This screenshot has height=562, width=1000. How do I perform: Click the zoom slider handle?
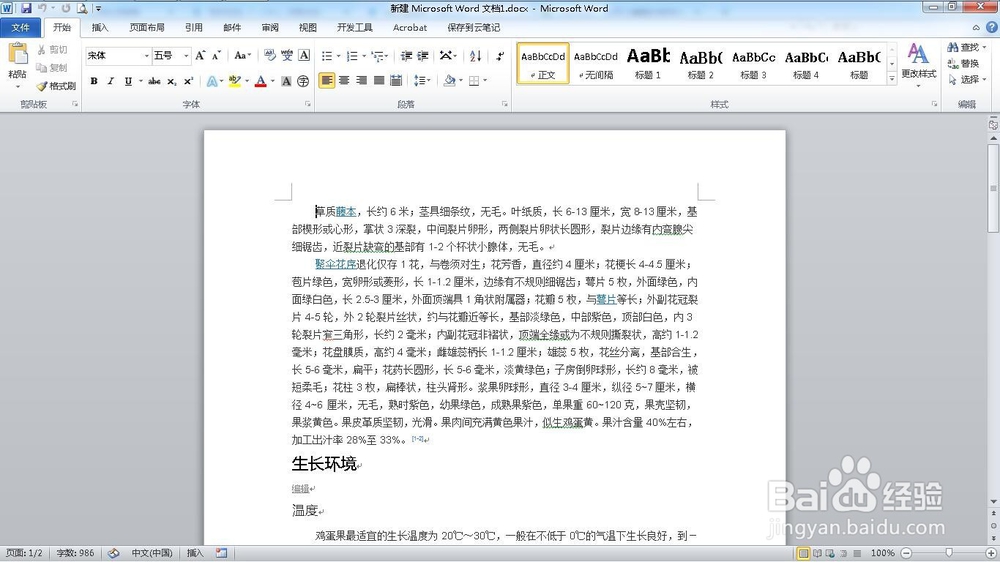pos(949,553)
